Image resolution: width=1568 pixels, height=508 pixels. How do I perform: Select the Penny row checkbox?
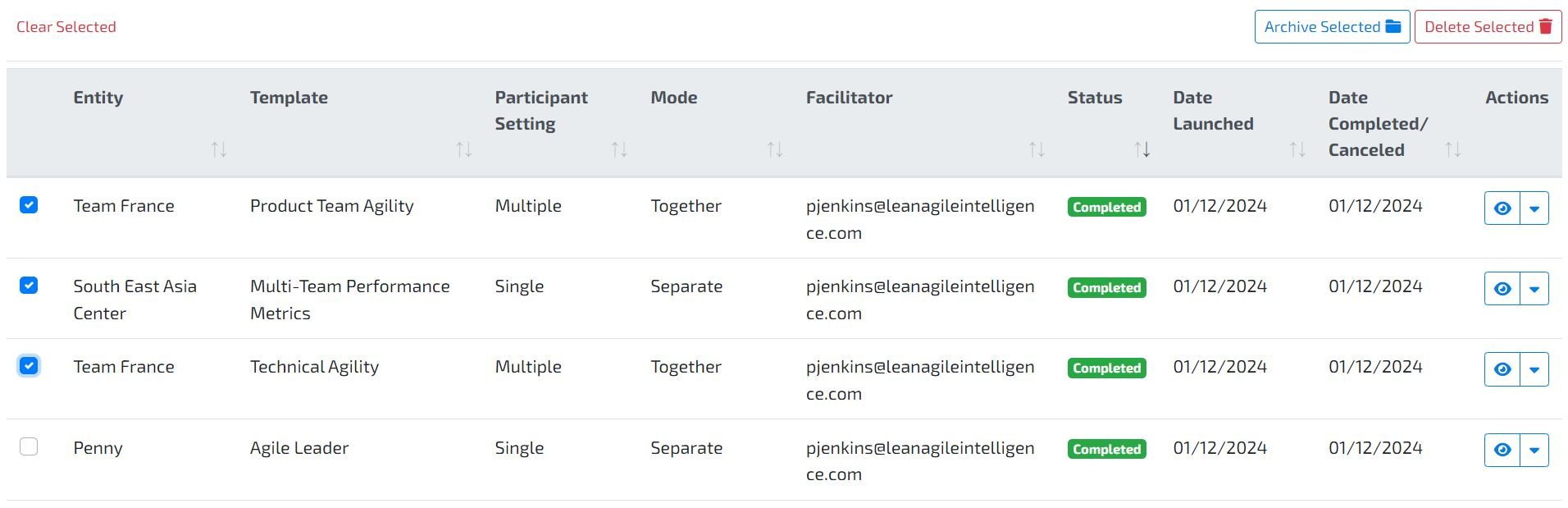pyautogui.click(x=29, y=446)
